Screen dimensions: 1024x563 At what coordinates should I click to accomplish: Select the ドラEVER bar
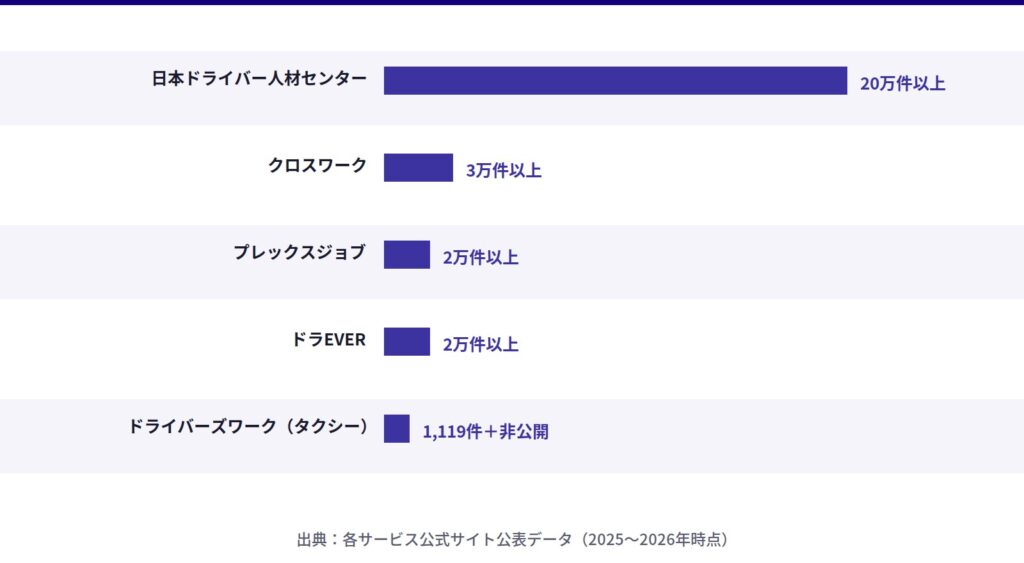(x=407, y=342)
